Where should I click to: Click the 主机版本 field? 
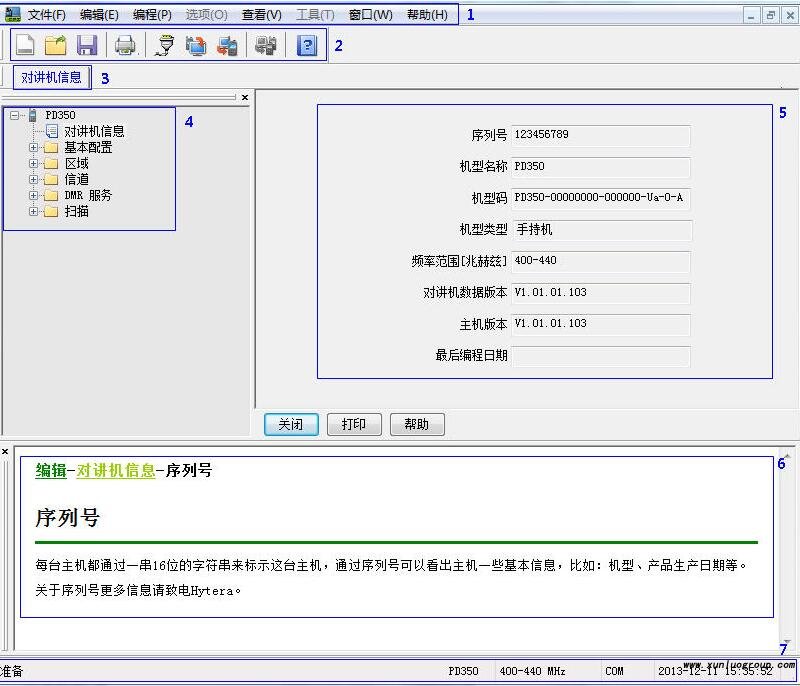601,324
